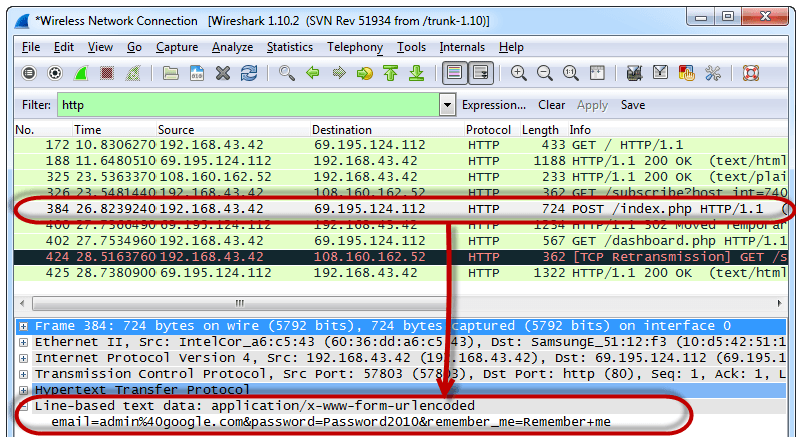The height and width of the screenshot is (437, 799).
Task: Click the Expression... button
Action: tap(493, 105)
